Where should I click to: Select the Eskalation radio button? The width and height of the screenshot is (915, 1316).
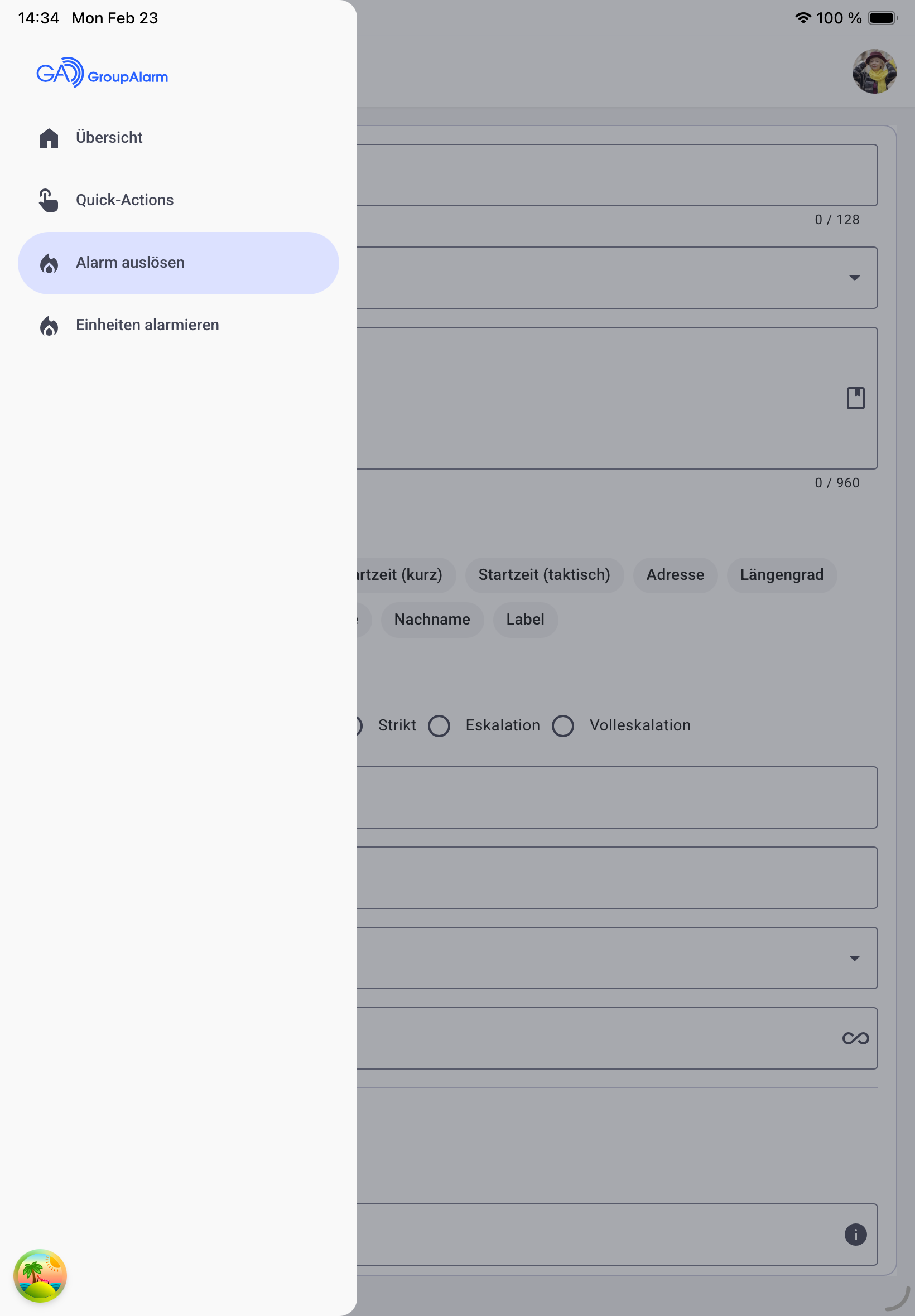coord(439,725)
